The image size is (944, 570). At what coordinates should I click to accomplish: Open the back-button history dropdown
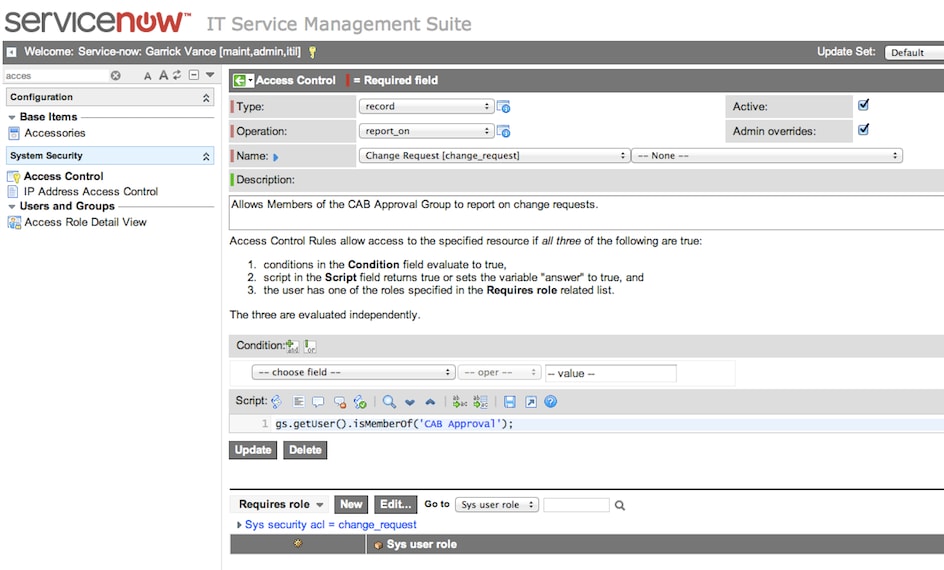coord(250,81)
